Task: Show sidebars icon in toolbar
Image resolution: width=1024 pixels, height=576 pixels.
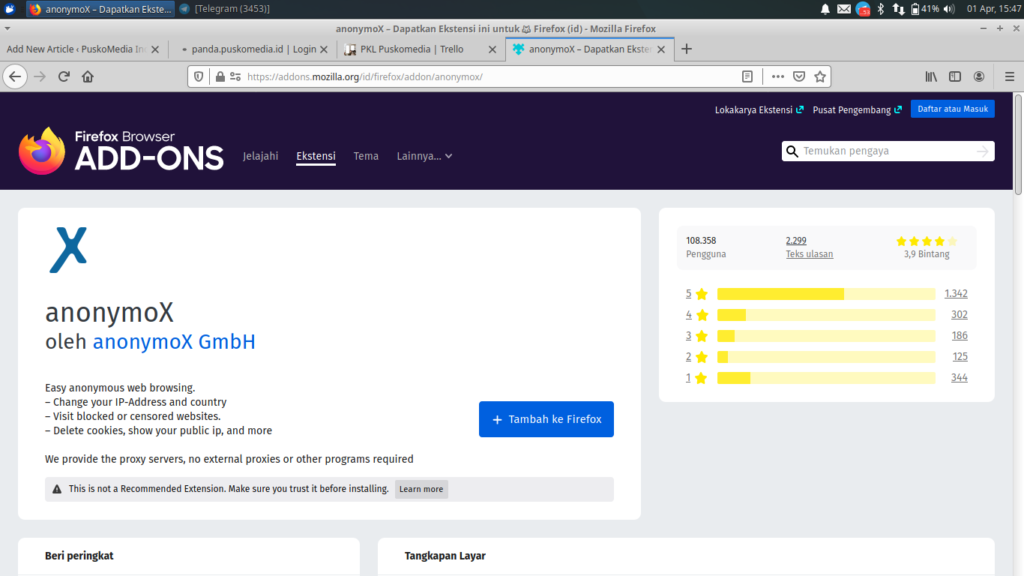Action: (x=955, y=76)
